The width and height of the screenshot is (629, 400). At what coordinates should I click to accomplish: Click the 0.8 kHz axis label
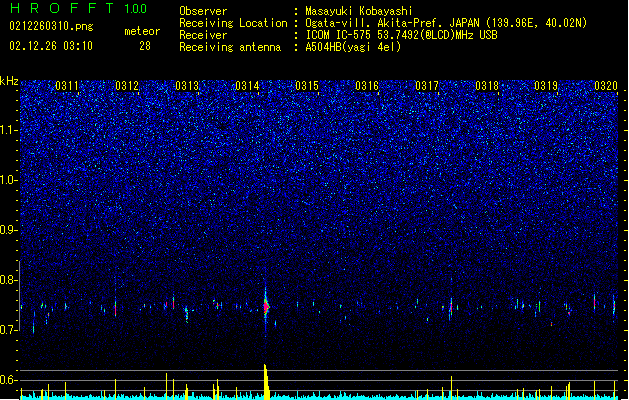coord(9,280)
